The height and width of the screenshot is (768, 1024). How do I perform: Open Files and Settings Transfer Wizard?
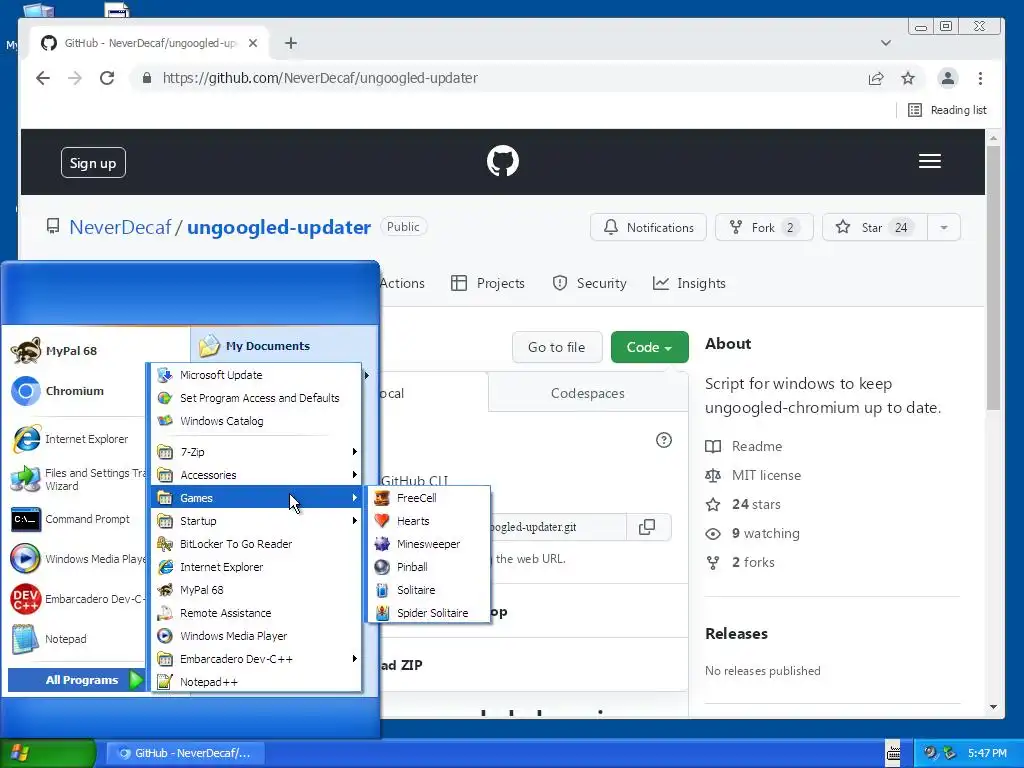[x=75, y=479]
